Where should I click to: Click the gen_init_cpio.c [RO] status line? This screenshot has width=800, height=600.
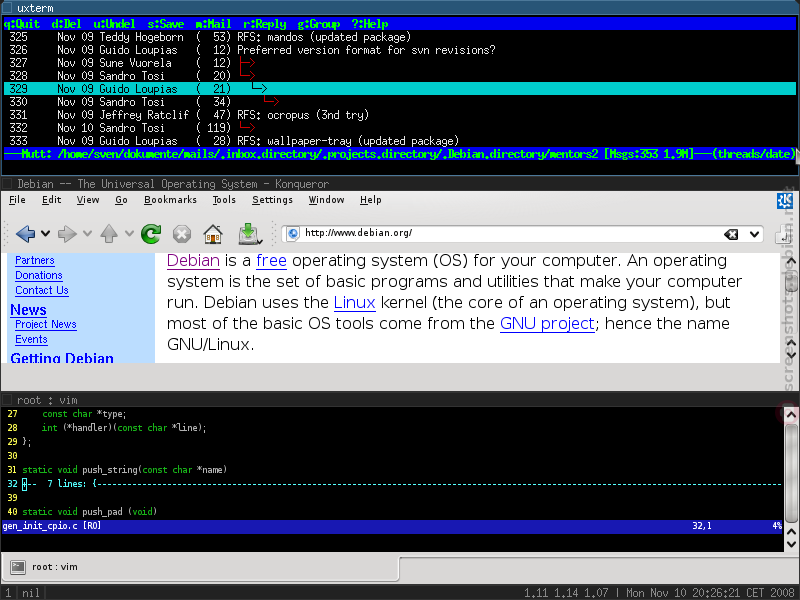392,526
